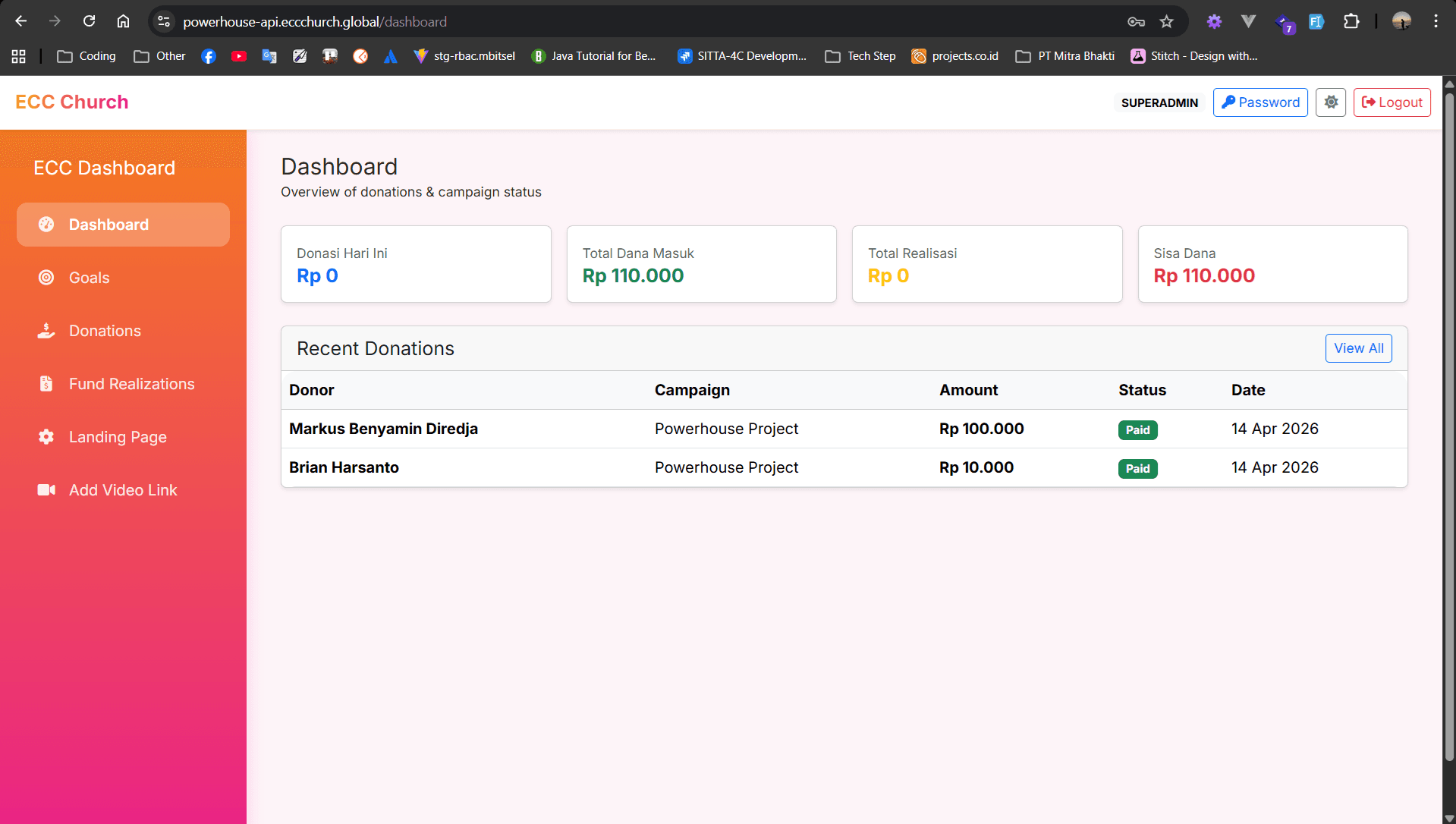
Task: Open the YouTube bookmark icon
Action: pyautogui.click(x=239, y=56)
